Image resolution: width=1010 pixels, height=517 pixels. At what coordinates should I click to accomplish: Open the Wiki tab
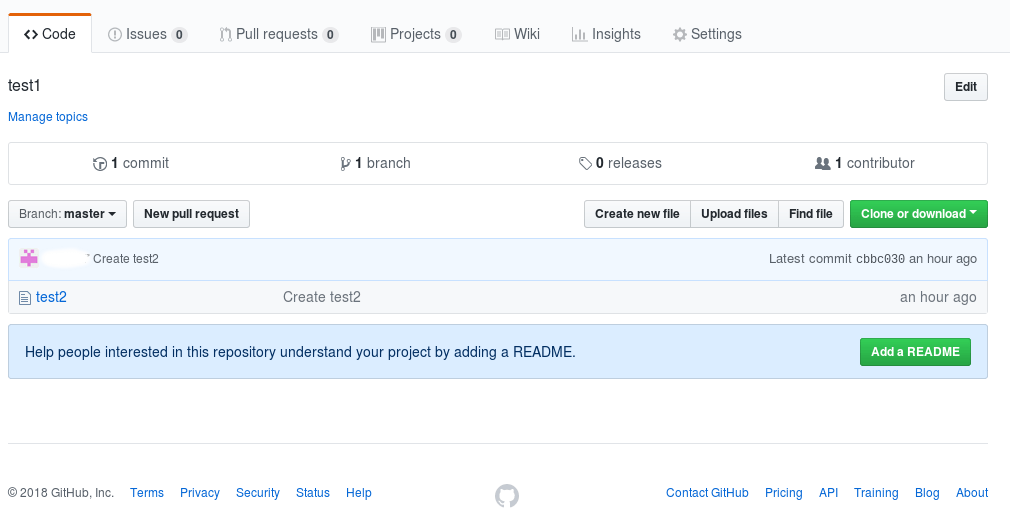[x=517, y=34]
